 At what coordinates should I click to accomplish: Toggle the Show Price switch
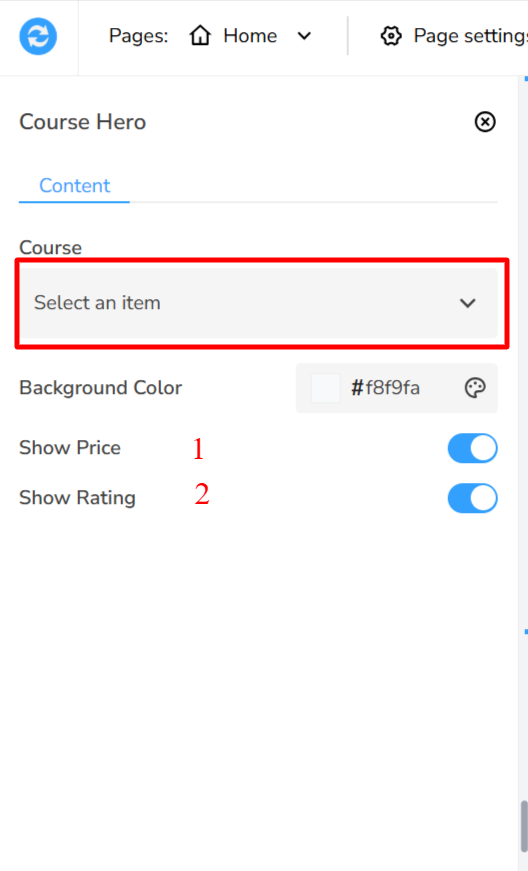click(x=472, y=448)
